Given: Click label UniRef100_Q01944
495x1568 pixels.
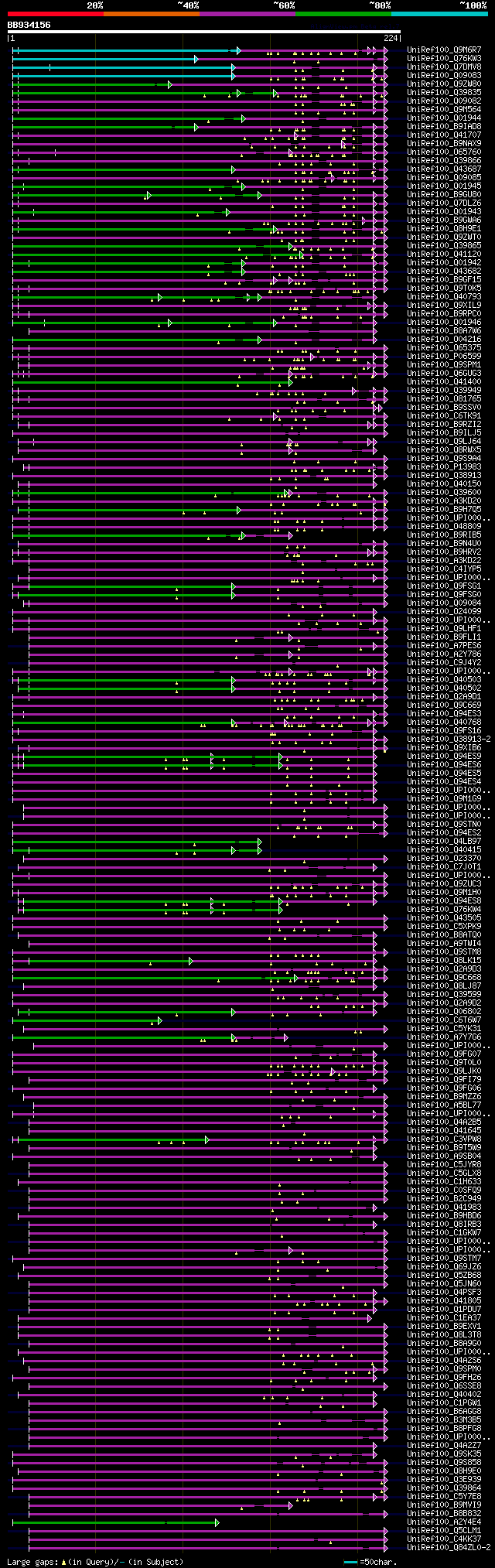Looking at the screenshot, I should 444,118.
